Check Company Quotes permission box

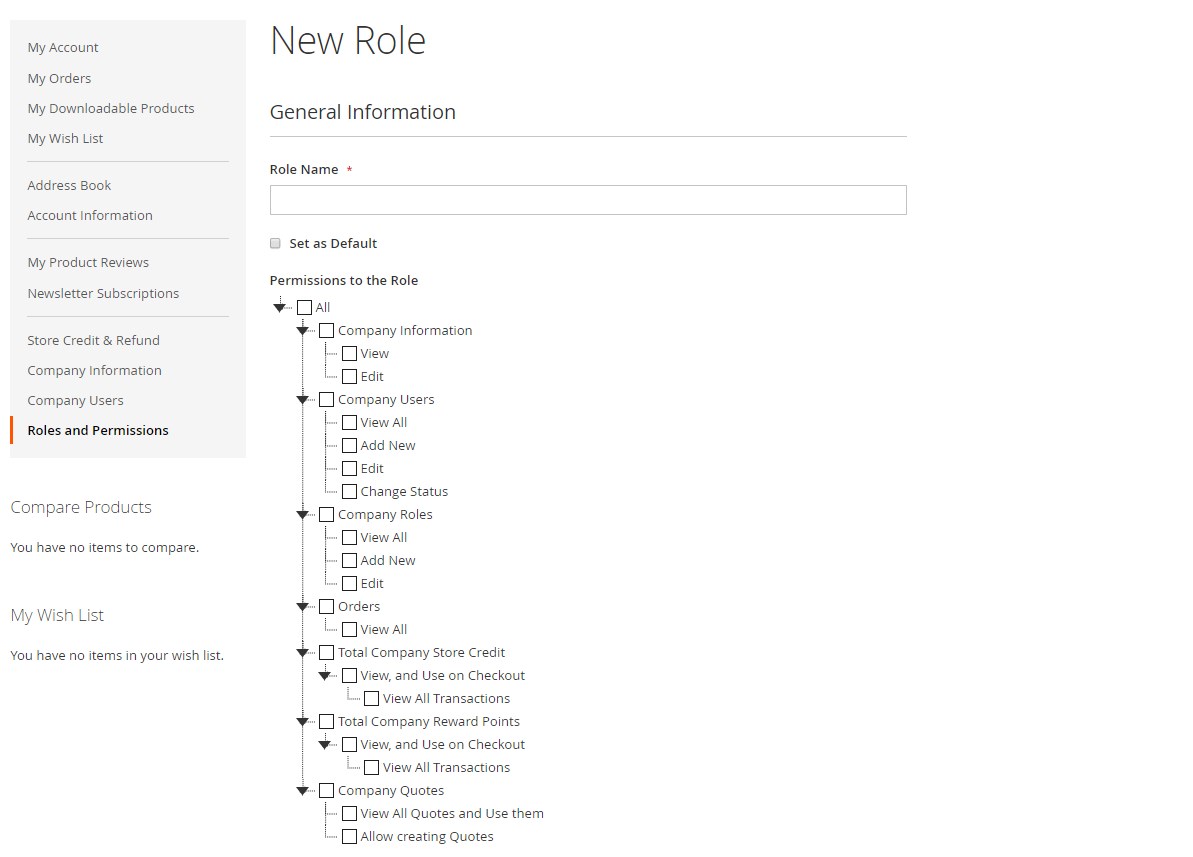click(x=326, y=791)
